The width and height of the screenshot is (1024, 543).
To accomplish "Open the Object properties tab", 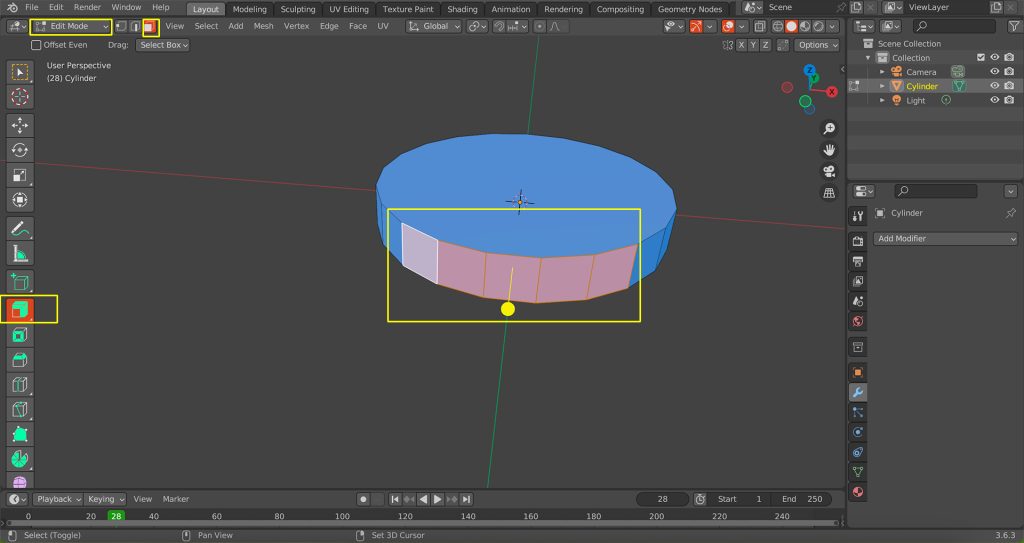I will tap(858, 372).
